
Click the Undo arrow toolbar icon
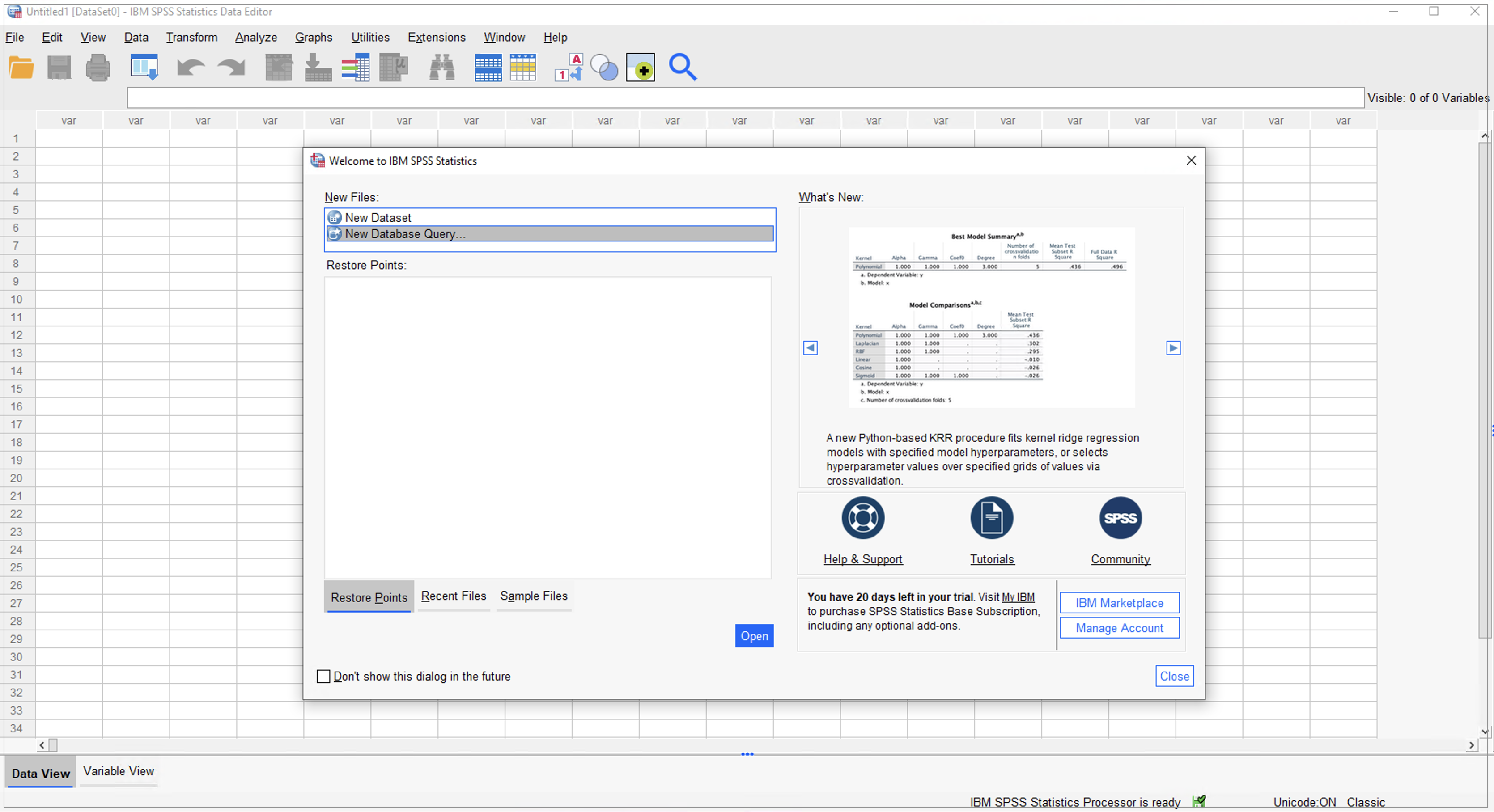pos(190,68)
